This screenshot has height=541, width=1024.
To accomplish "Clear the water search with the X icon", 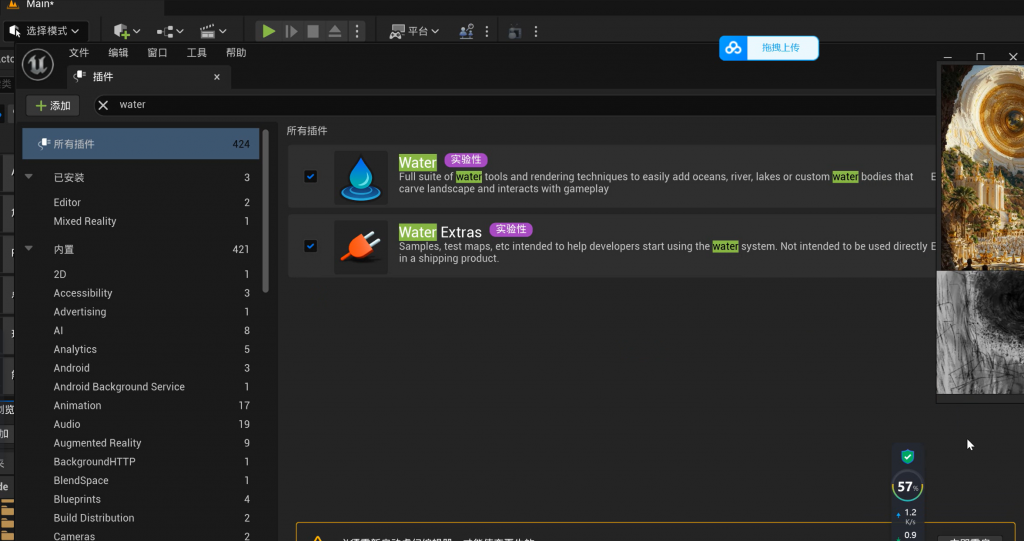I will coord(103,105).
